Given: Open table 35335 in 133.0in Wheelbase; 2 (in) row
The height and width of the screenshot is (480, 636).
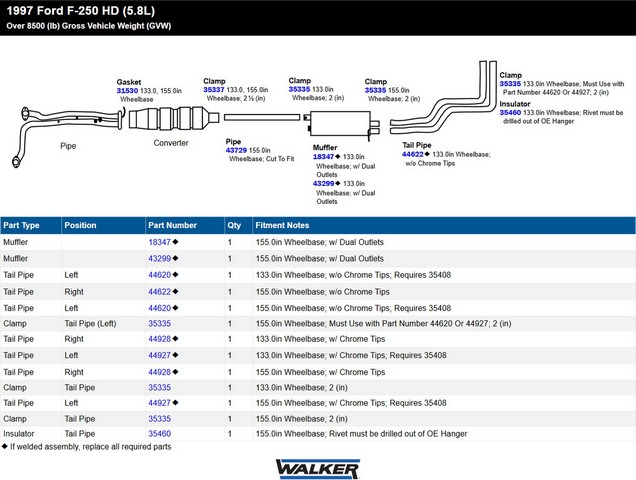Looking at the screenshot, I should tap(159, 387).
